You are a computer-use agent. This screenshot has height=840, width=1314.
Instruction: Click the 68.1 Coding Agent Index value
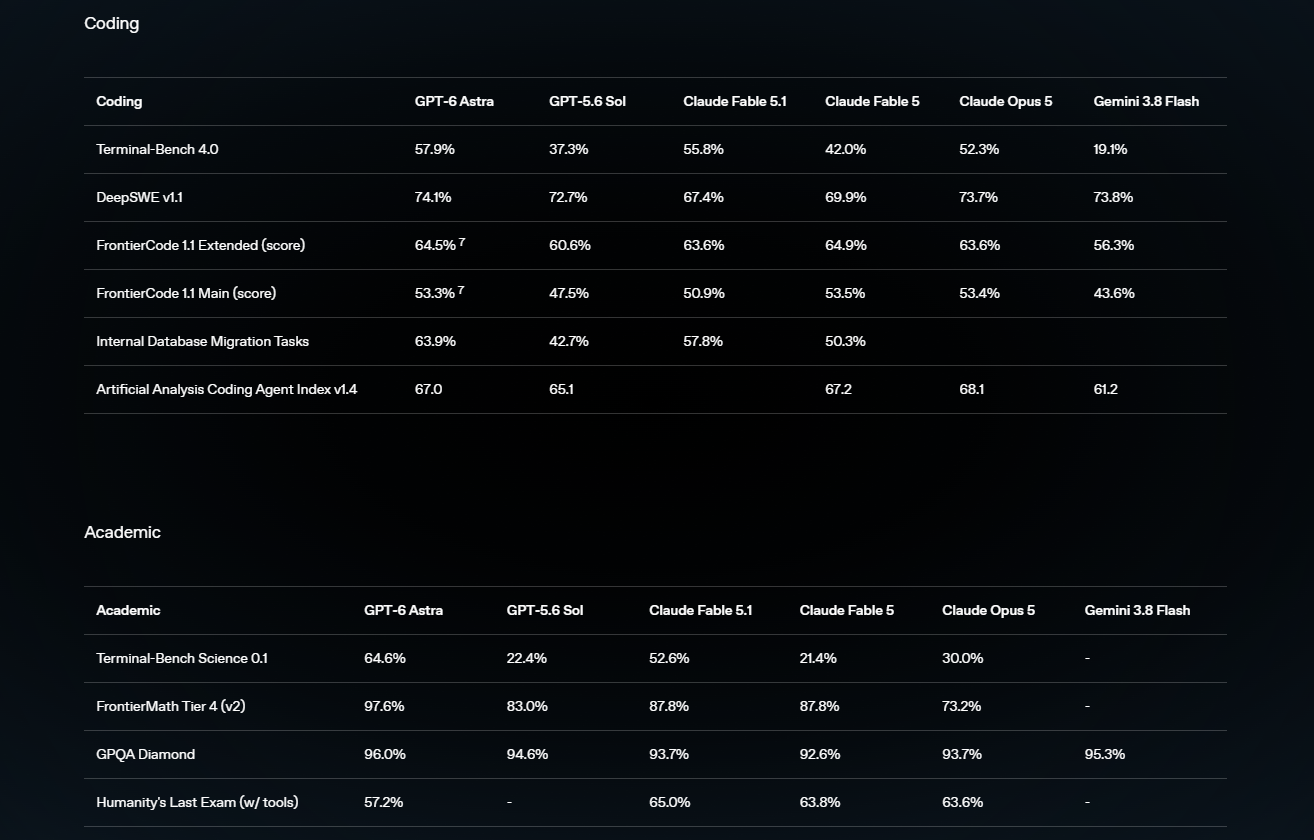tap(972, 389)
